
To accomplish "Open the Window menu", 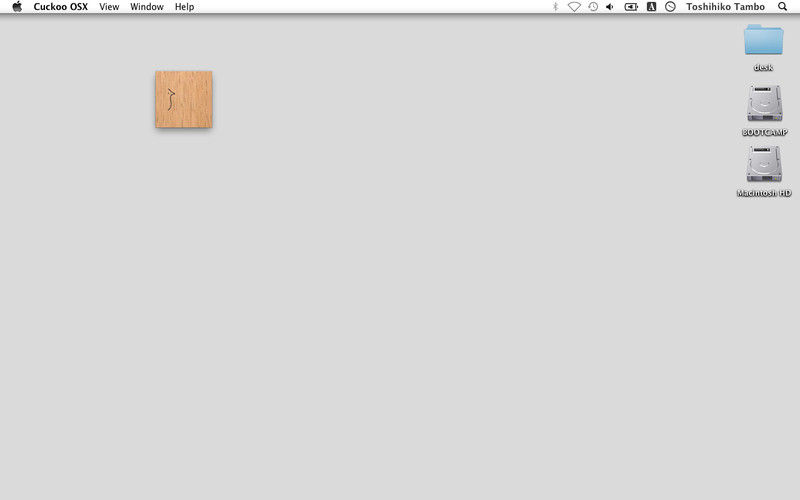I will tap(147, 7).
